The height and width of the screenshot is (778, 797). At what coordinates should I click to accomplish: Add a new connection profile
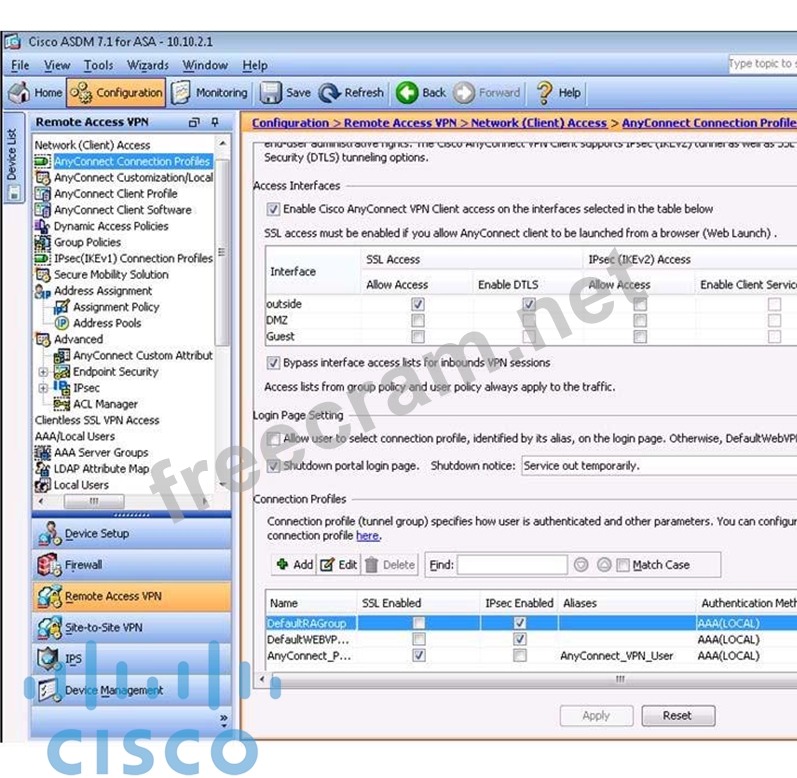pos(294,565)
